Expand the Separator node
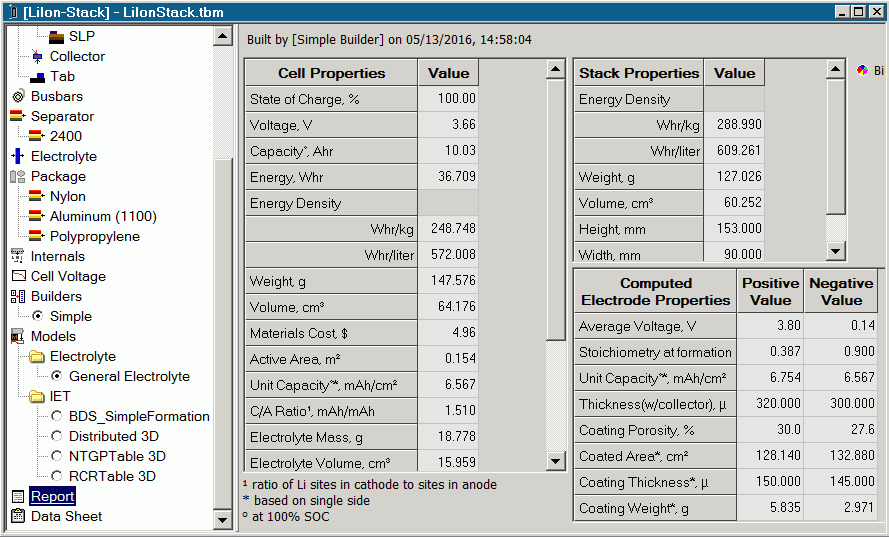Image resolution: width=889 pixels, height=537 pixels. 17,117
